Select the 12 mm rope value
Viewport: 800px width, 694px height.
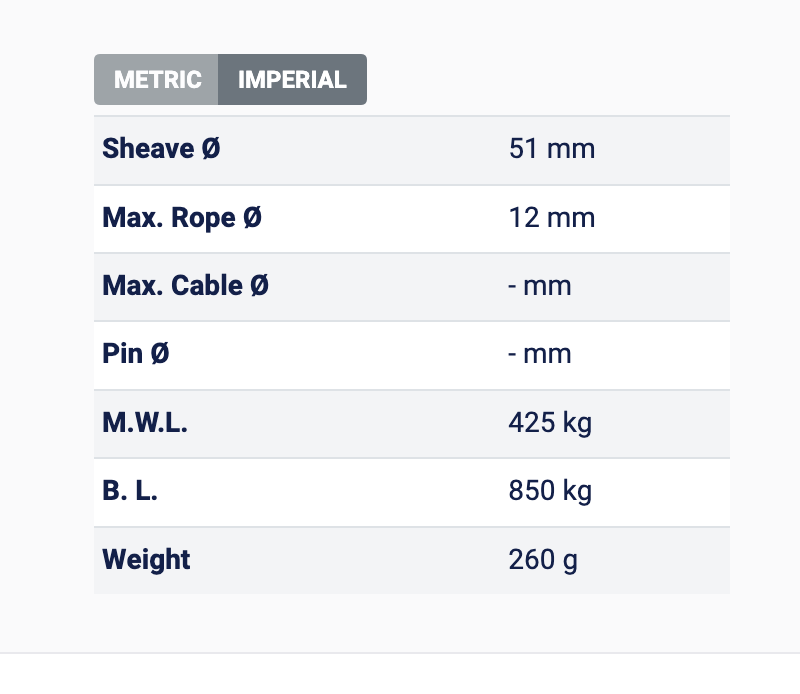pos(551,217)
